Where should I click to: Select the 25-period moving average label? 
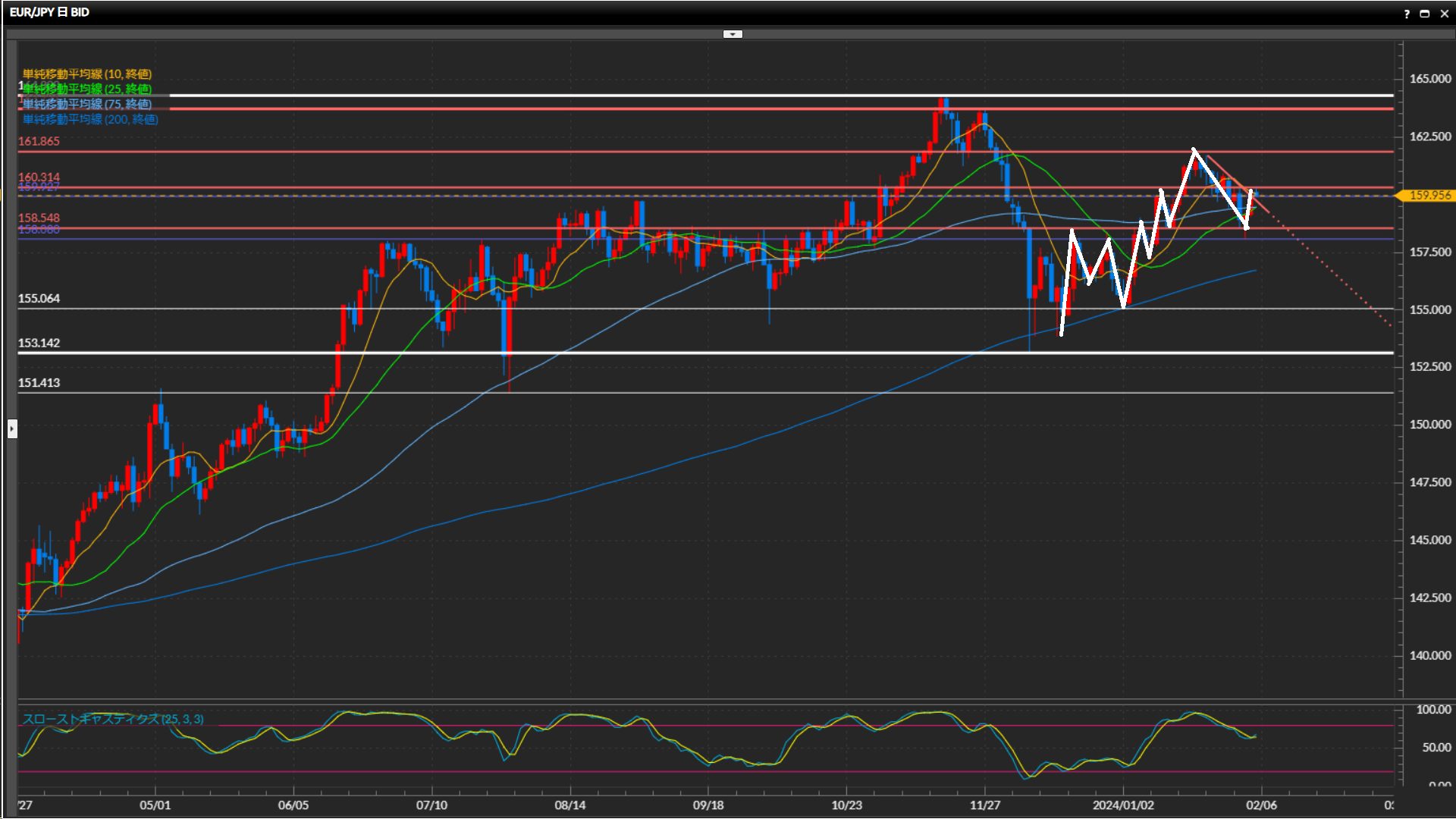(87, 89)
